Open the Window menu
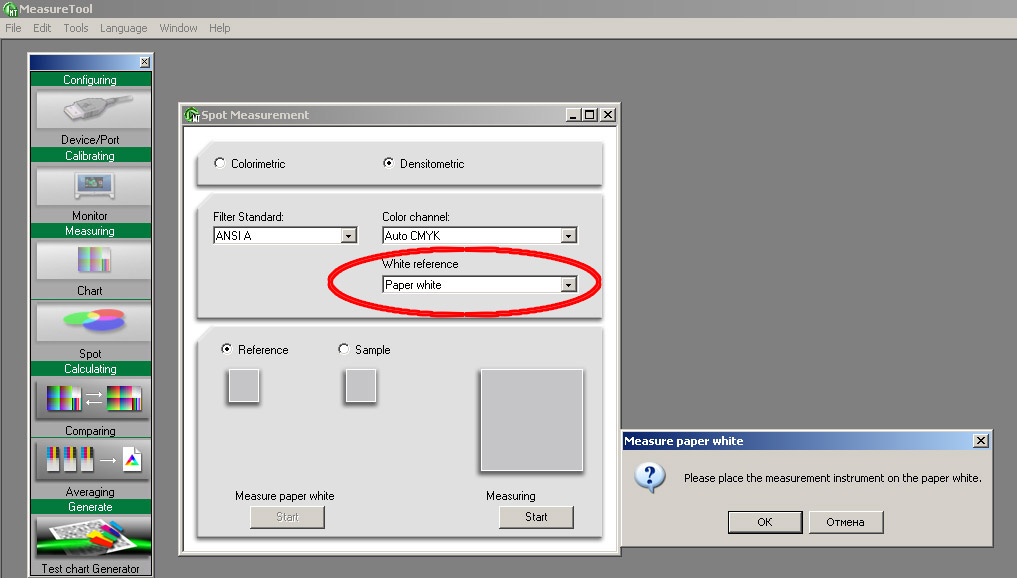Image resolution: width=1017 pixels, height=578 pixels. (x=178, y=28)
